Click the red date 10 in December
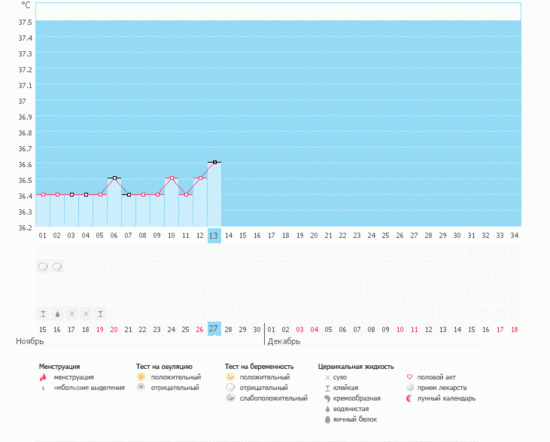This screenshot has height=442, width=550. (x=400, y=330)
